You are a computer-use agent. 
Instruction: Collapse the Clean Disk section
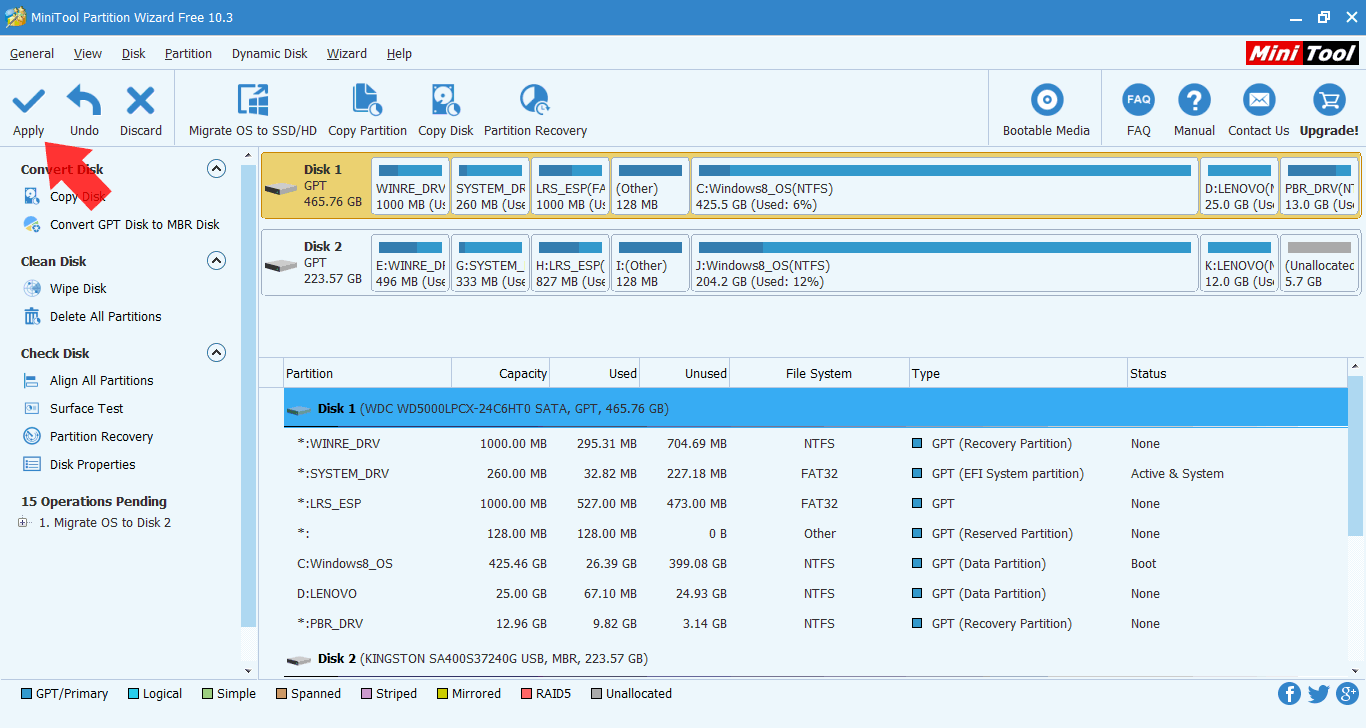coord(216,261)
